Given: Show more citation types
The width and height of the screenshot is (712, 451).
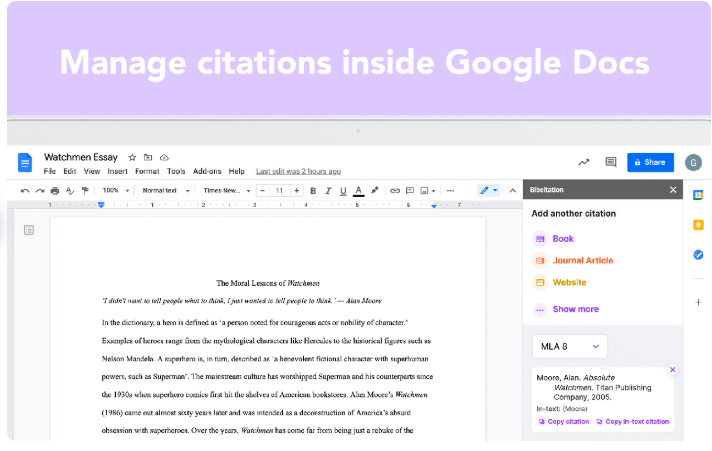Looking at the screenshot, I should tap(566, 309).
